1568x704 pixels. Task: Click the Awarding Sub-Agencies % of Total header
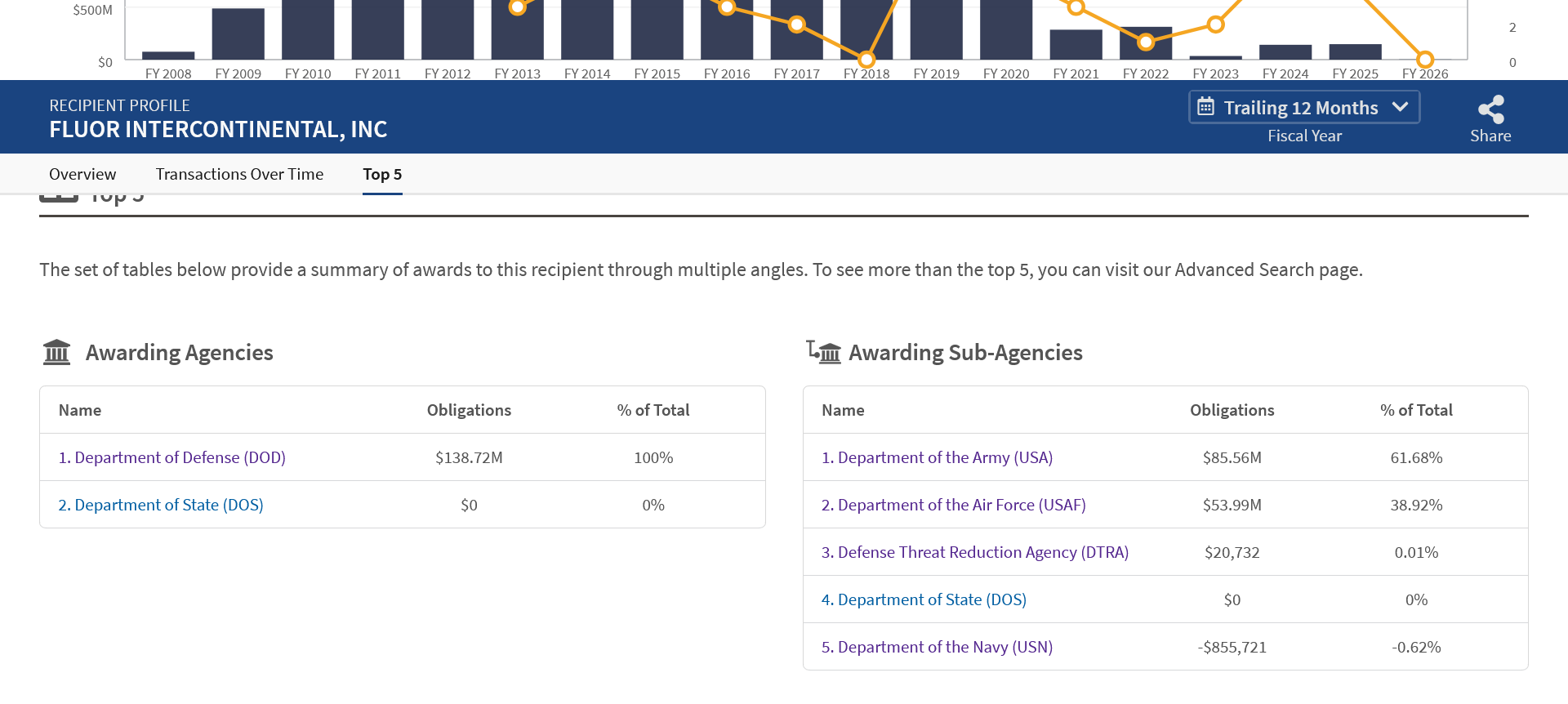coord(1416,410)
